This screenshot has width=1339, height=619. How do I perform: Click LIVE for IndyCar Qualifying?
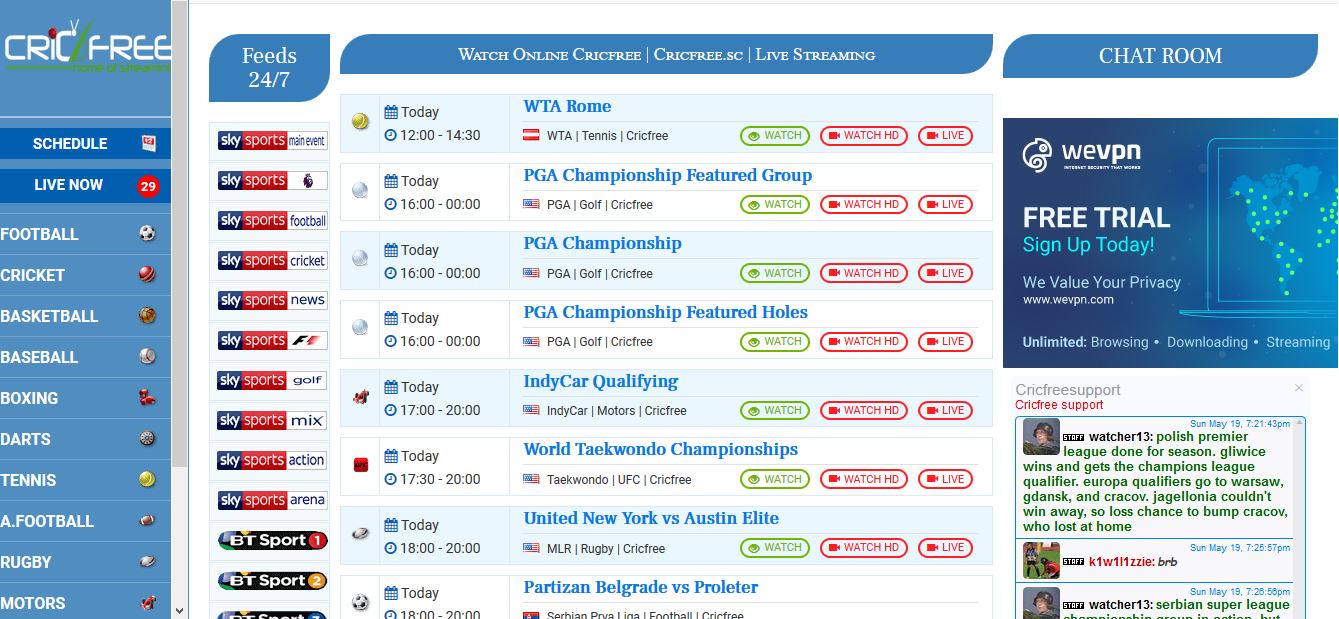945,410
